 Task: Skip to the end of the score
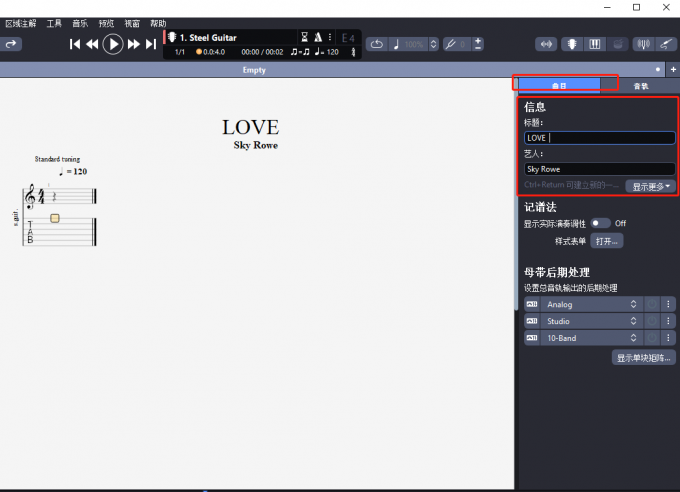[x=152, y=44]
